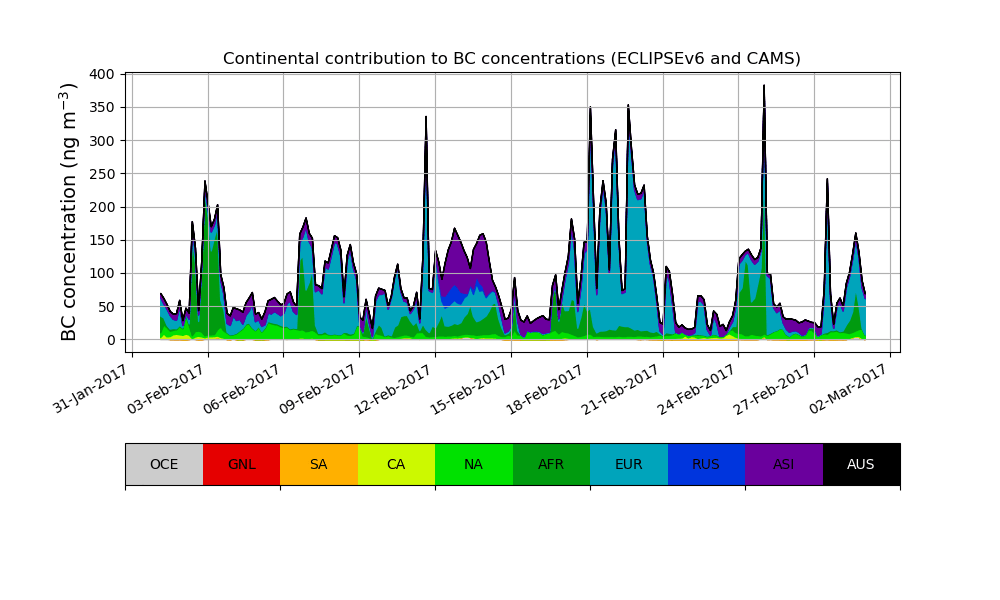Click the 400 y-axis tick label
The height and width of the screenshot is (600, 1000).
(100, 74)
